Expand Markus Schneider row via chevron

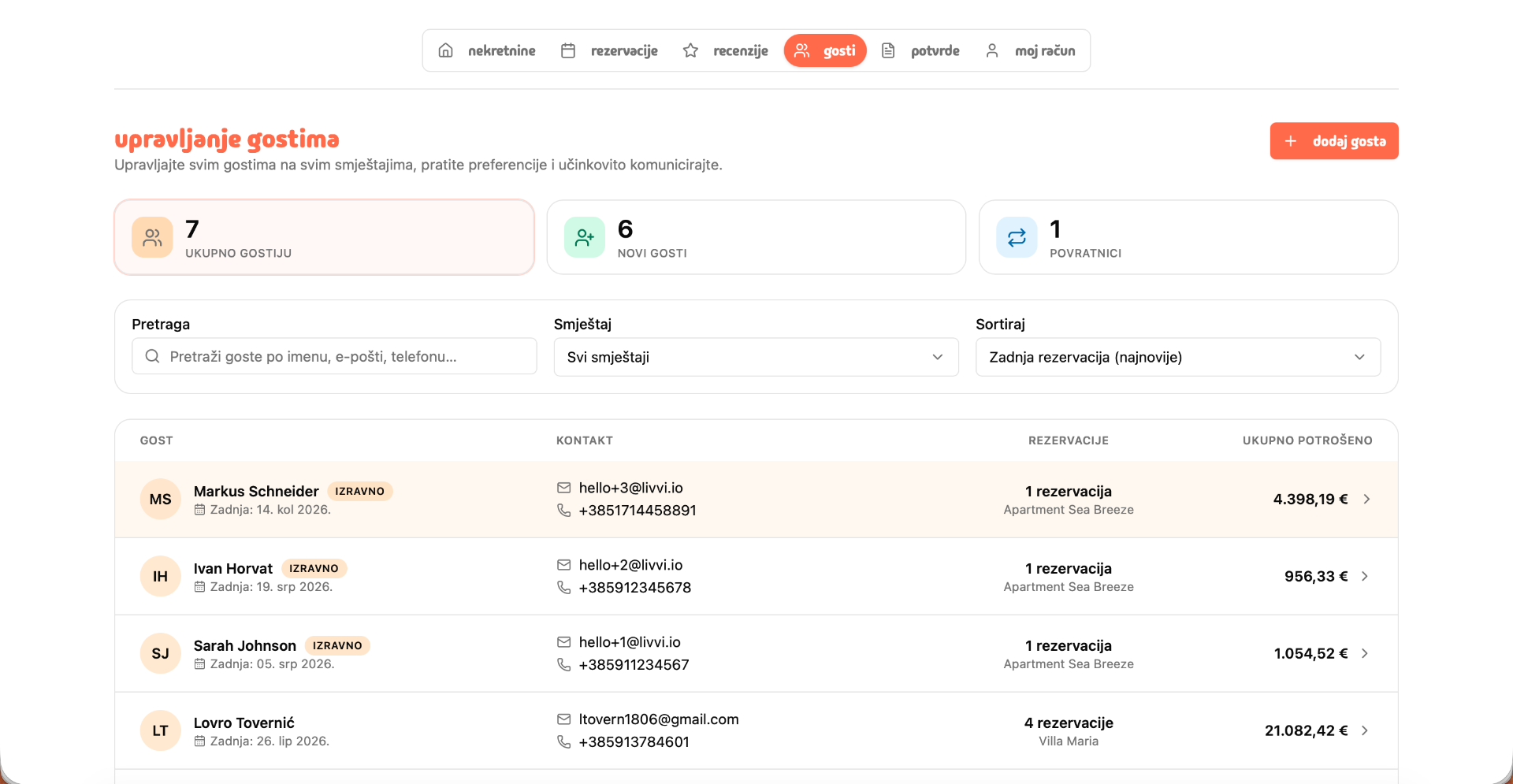1366,499
